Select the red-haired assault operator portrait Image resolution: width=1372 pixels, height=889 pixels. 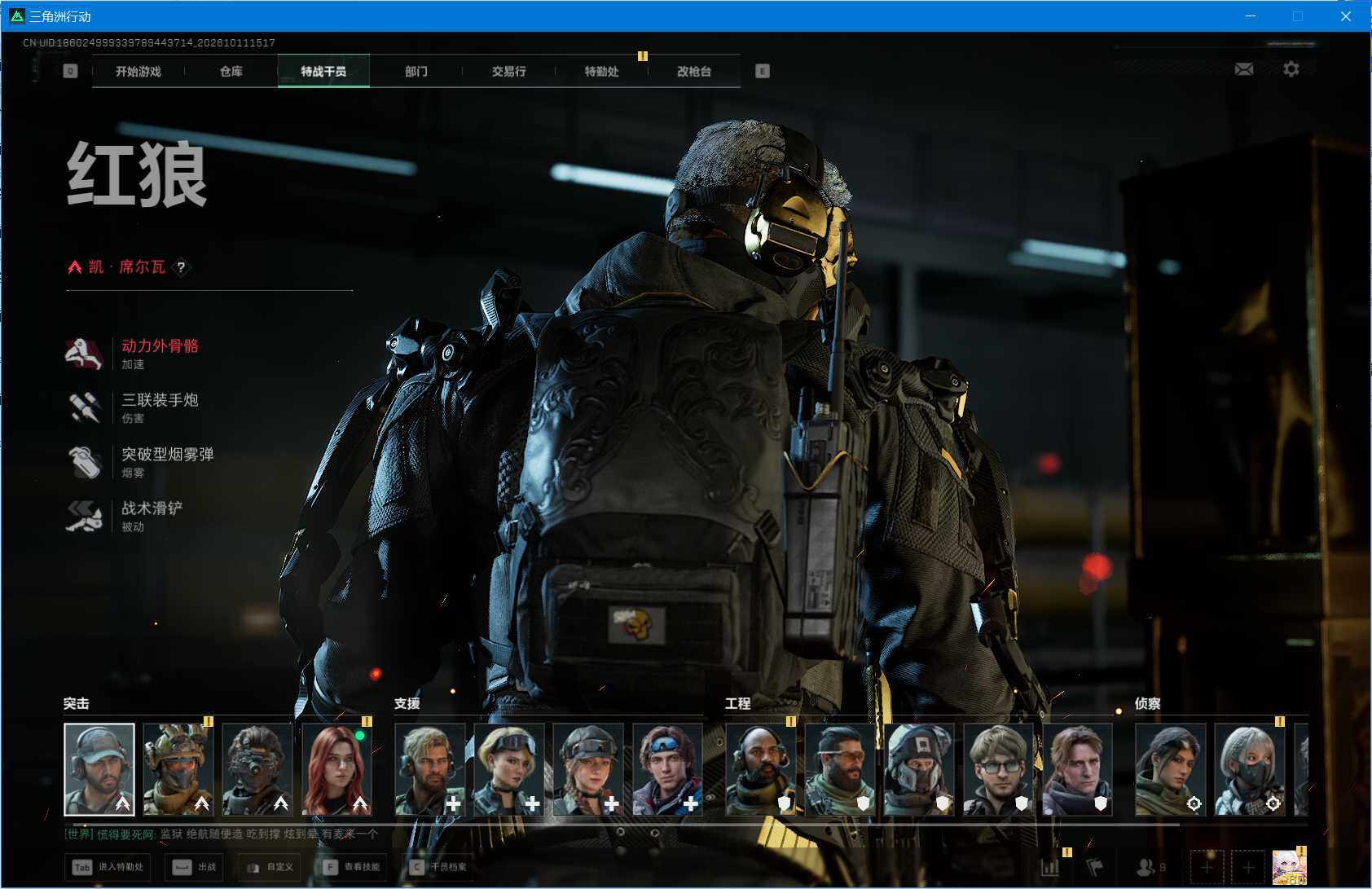point(337,769)
